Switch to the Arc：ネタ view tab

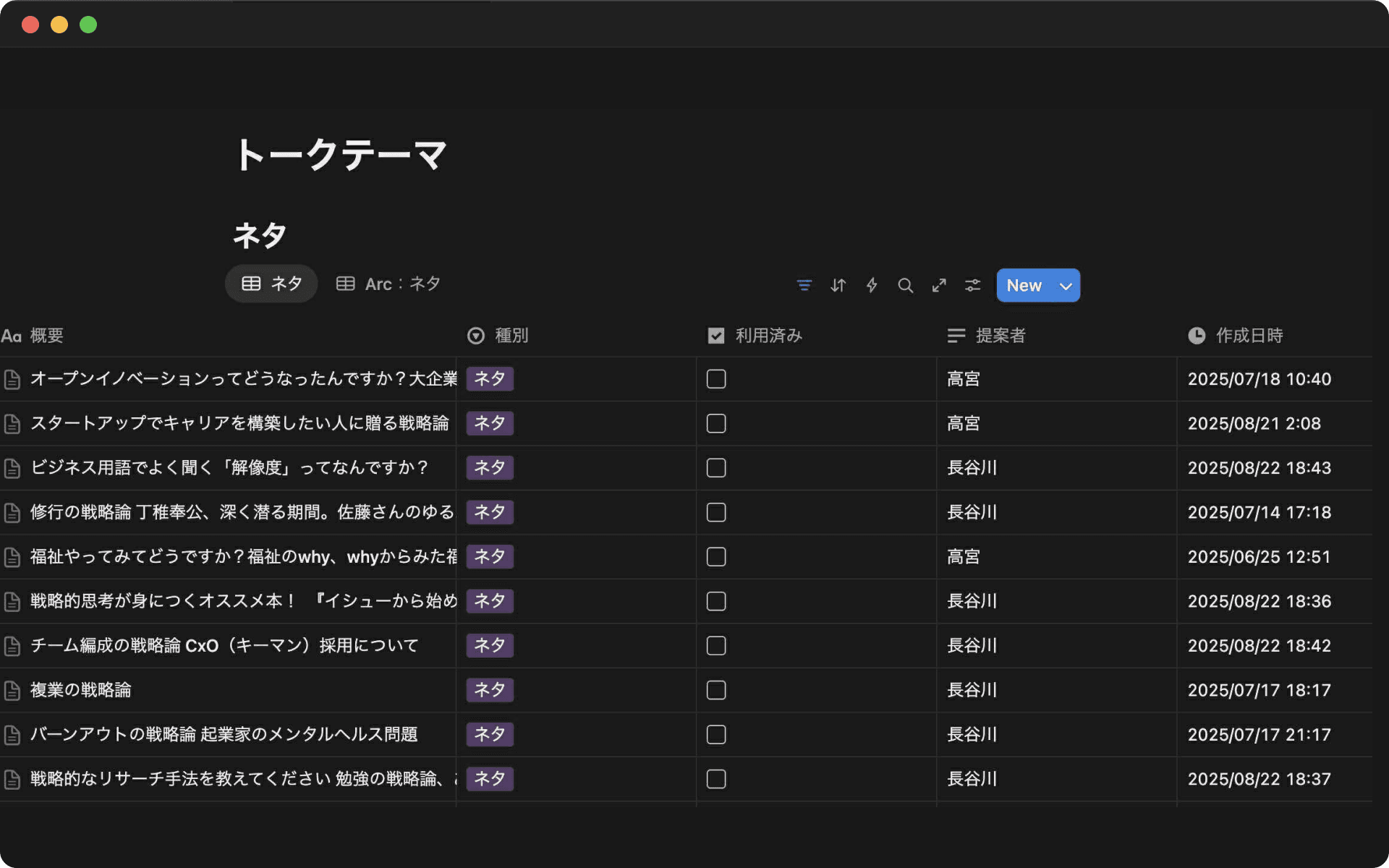pyautogui.click(x=388, y=284)
